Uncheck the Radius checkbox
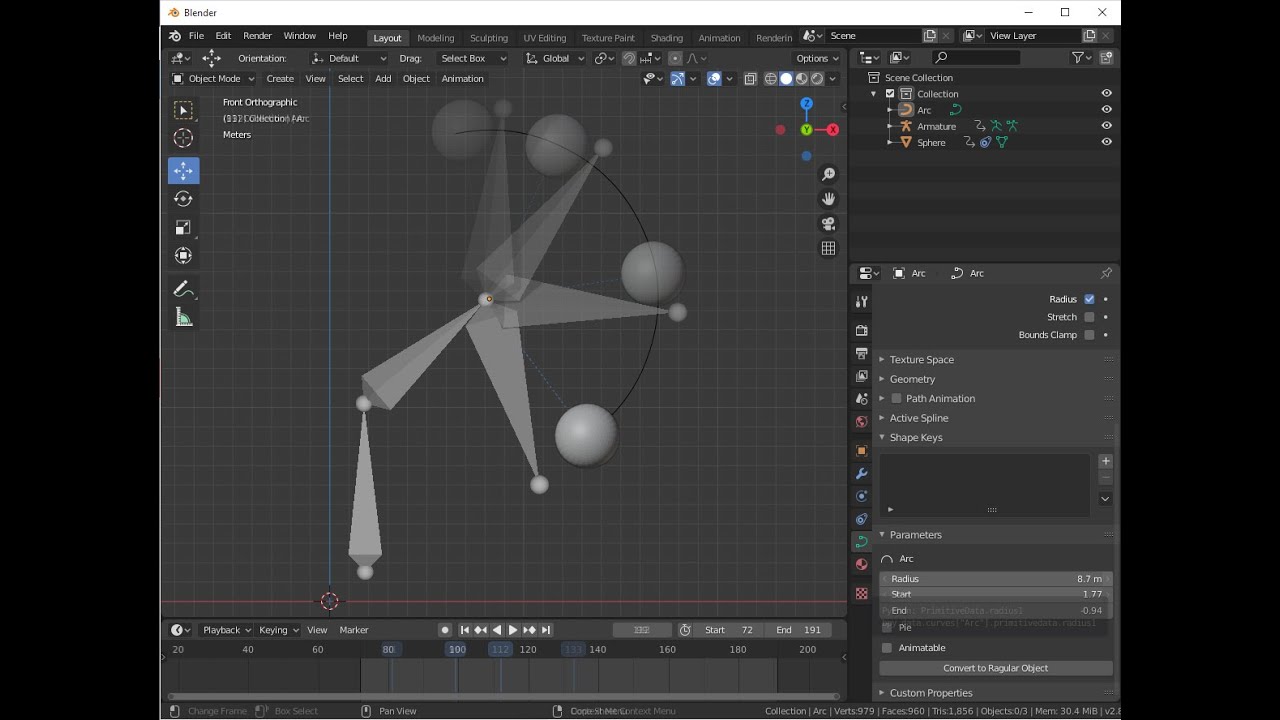The image size is (1280, 720). pyautogui.click(x=1089, y=299)
